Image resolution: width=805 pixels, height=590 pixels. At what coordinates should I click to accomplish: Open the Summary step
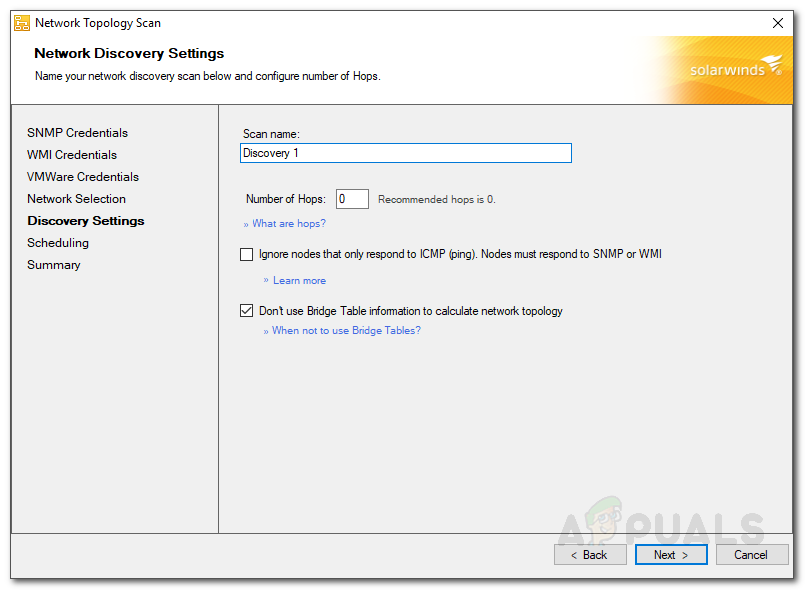tap(54, 265)
